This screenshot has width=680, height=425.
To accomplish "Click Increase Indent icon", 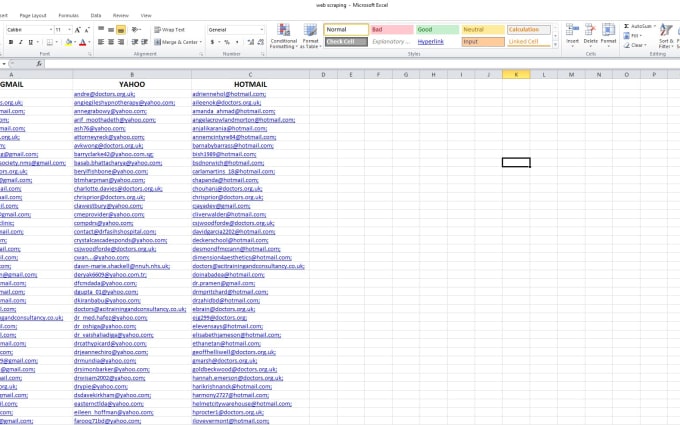I will [144, 42].
